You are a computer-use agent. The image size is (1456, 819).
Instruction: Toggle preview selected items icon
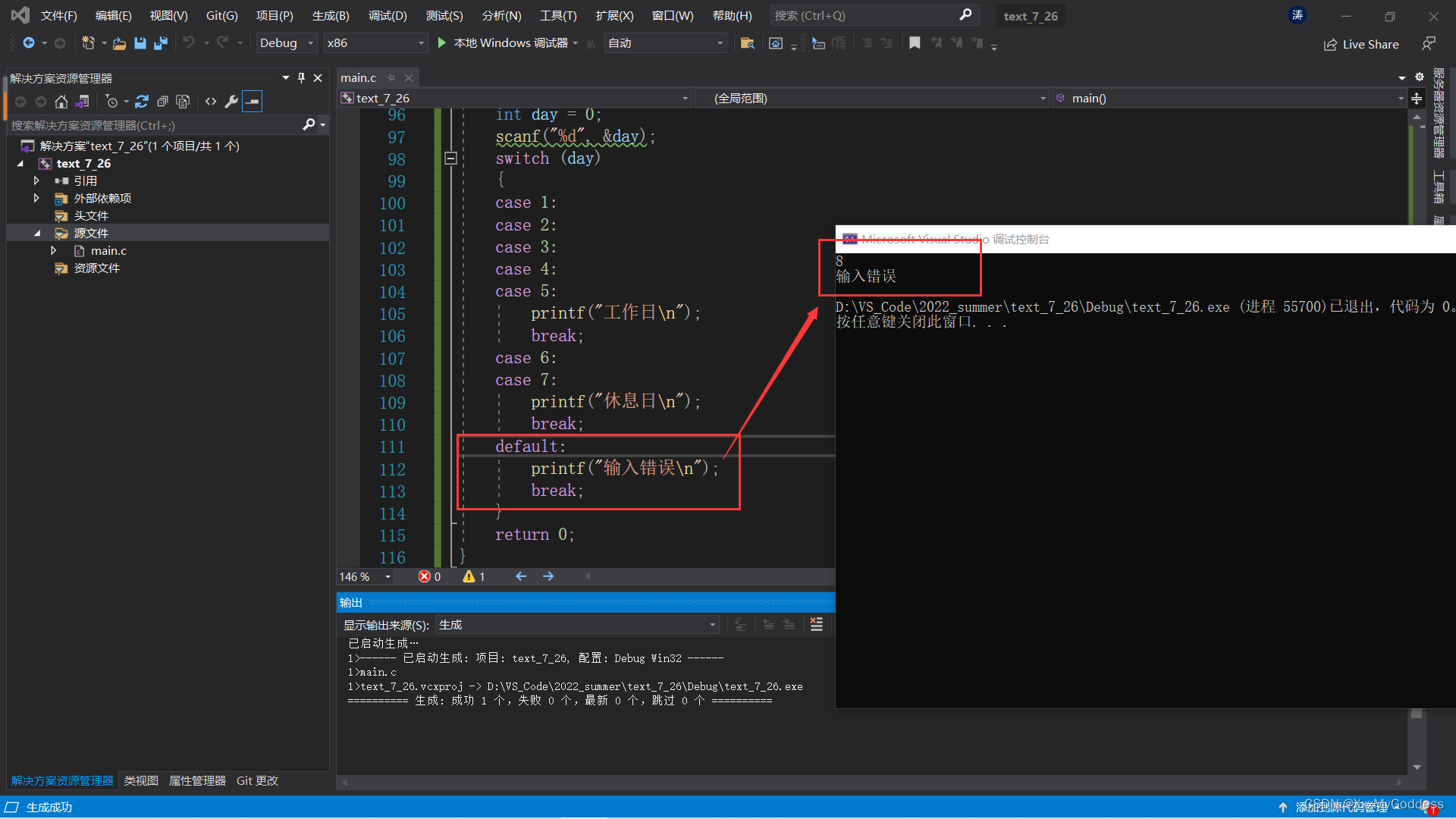click(x=253, y=101)
